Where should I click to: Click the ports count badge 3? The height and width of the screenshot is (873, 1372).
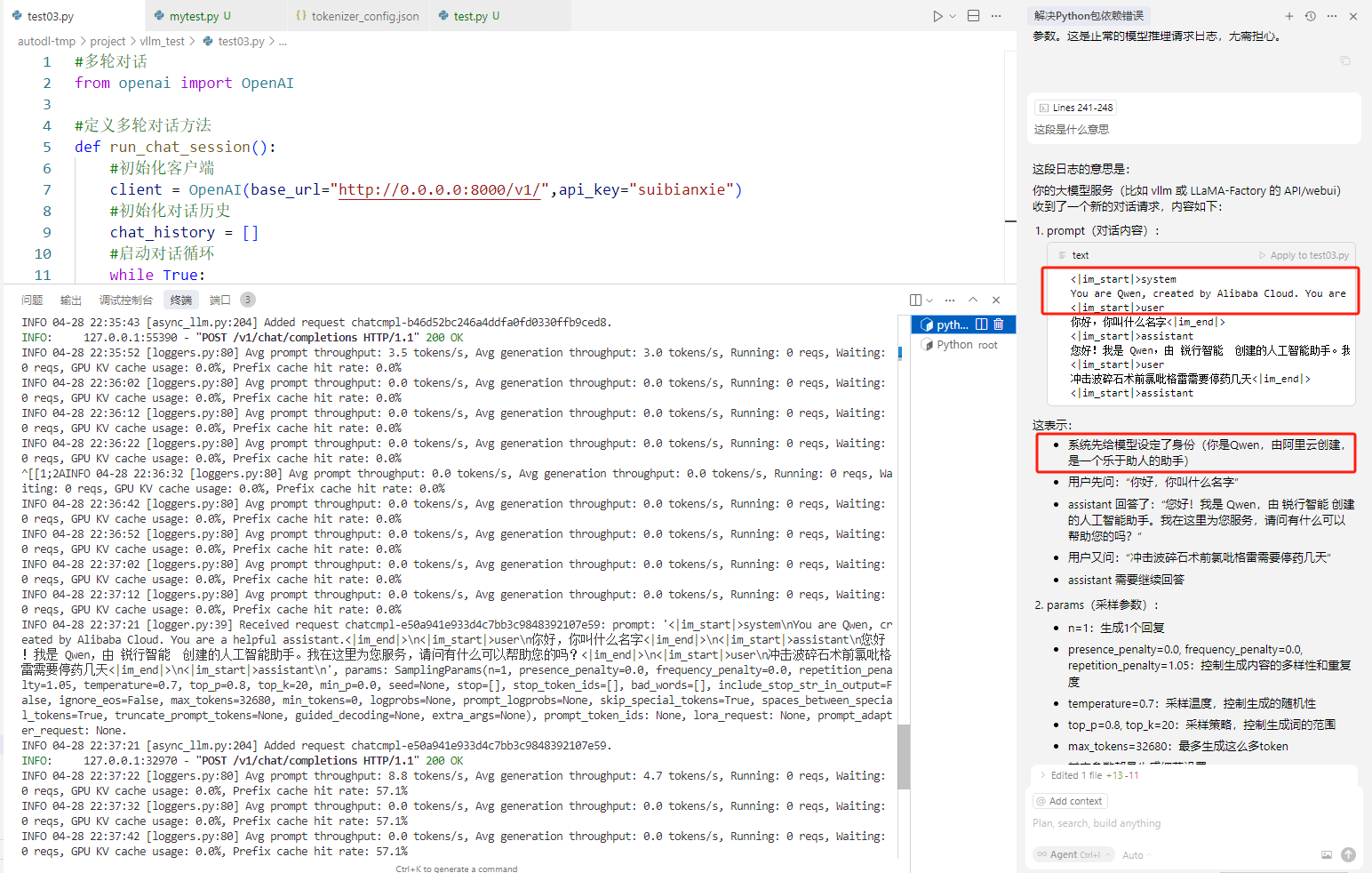[x=248, y=300]
